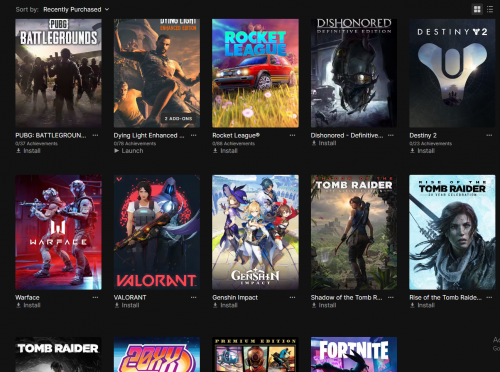Screen dimensions: 500x372
Task: Install PUBG: BATTLEGROUNDS
Action: pyautogui.click(x=28, y=151)
